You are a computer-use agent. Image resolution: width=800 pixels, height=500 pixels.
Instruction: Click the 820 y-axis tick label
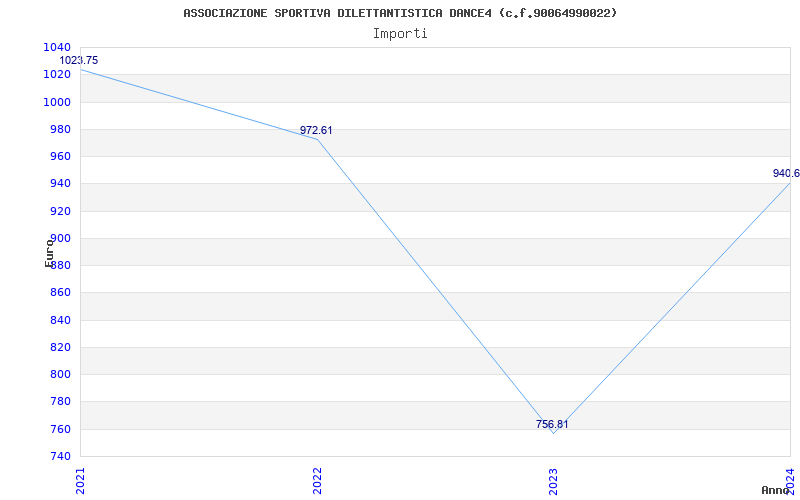click(60, 347)
